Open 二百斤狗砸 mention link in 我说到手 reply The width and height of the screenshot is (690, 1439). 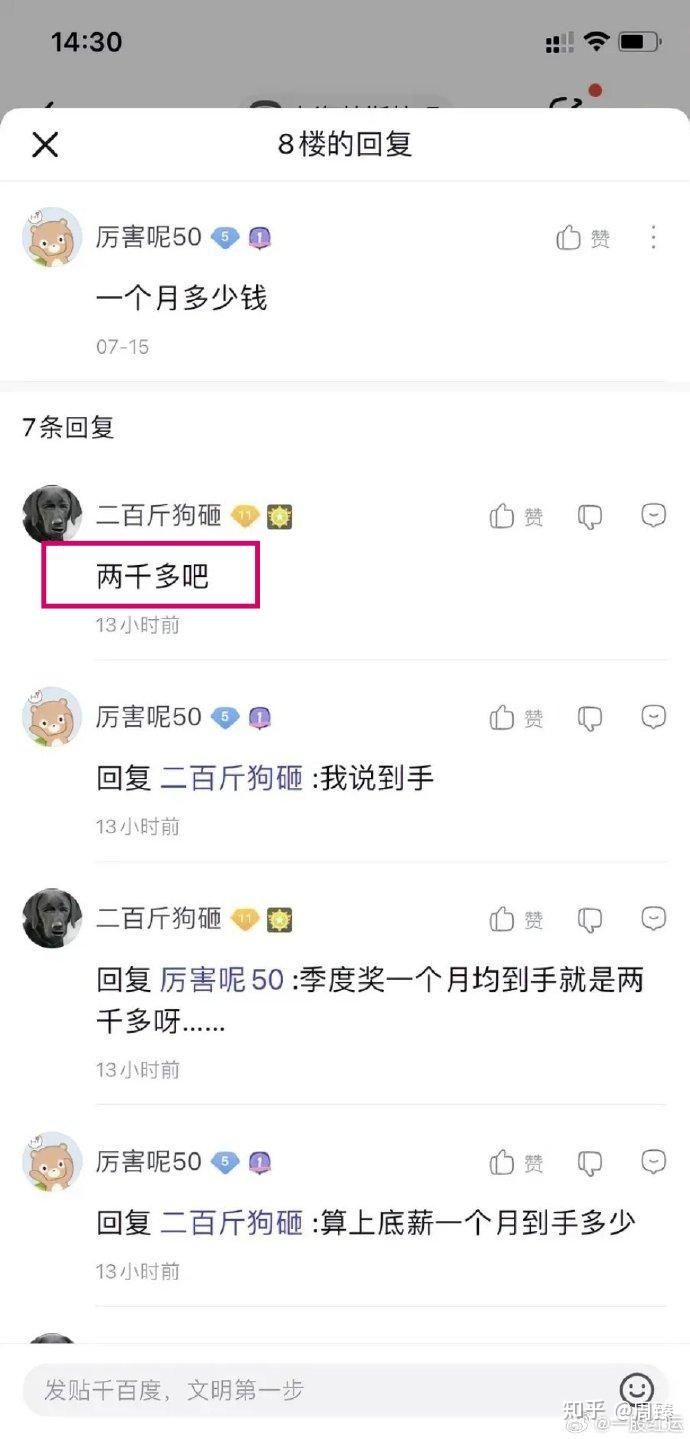pyautogui.click(x=232, y=779)
